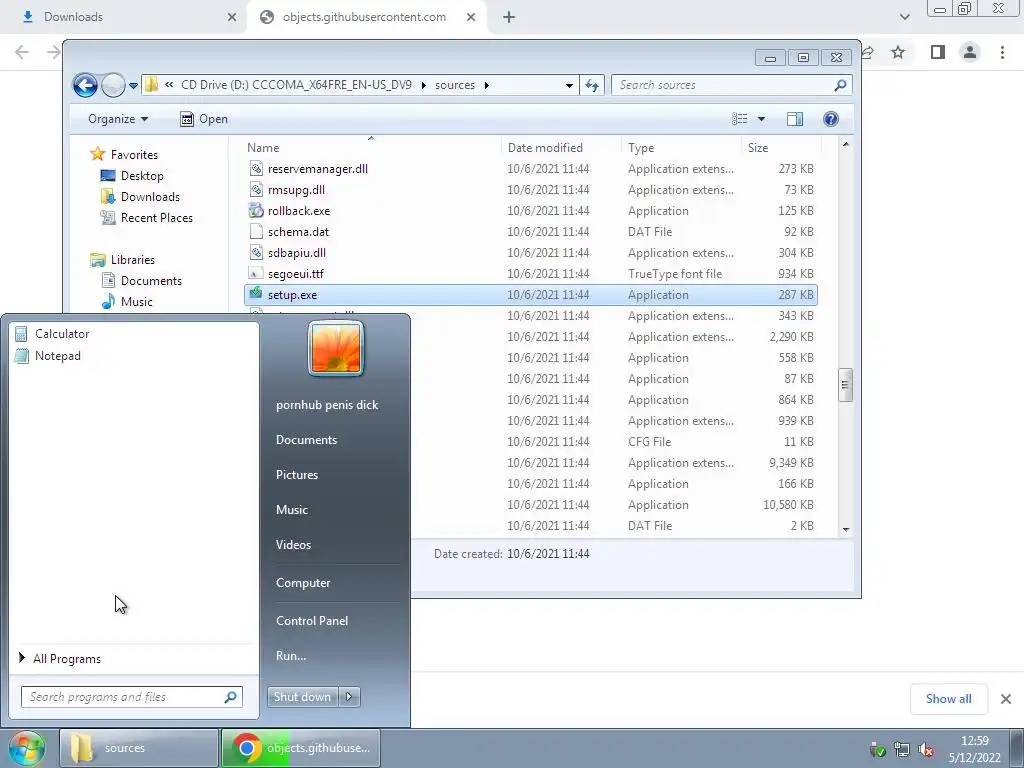Open Documents library in navigation pane
This screenshot has height=768, width=1024.
151,280
